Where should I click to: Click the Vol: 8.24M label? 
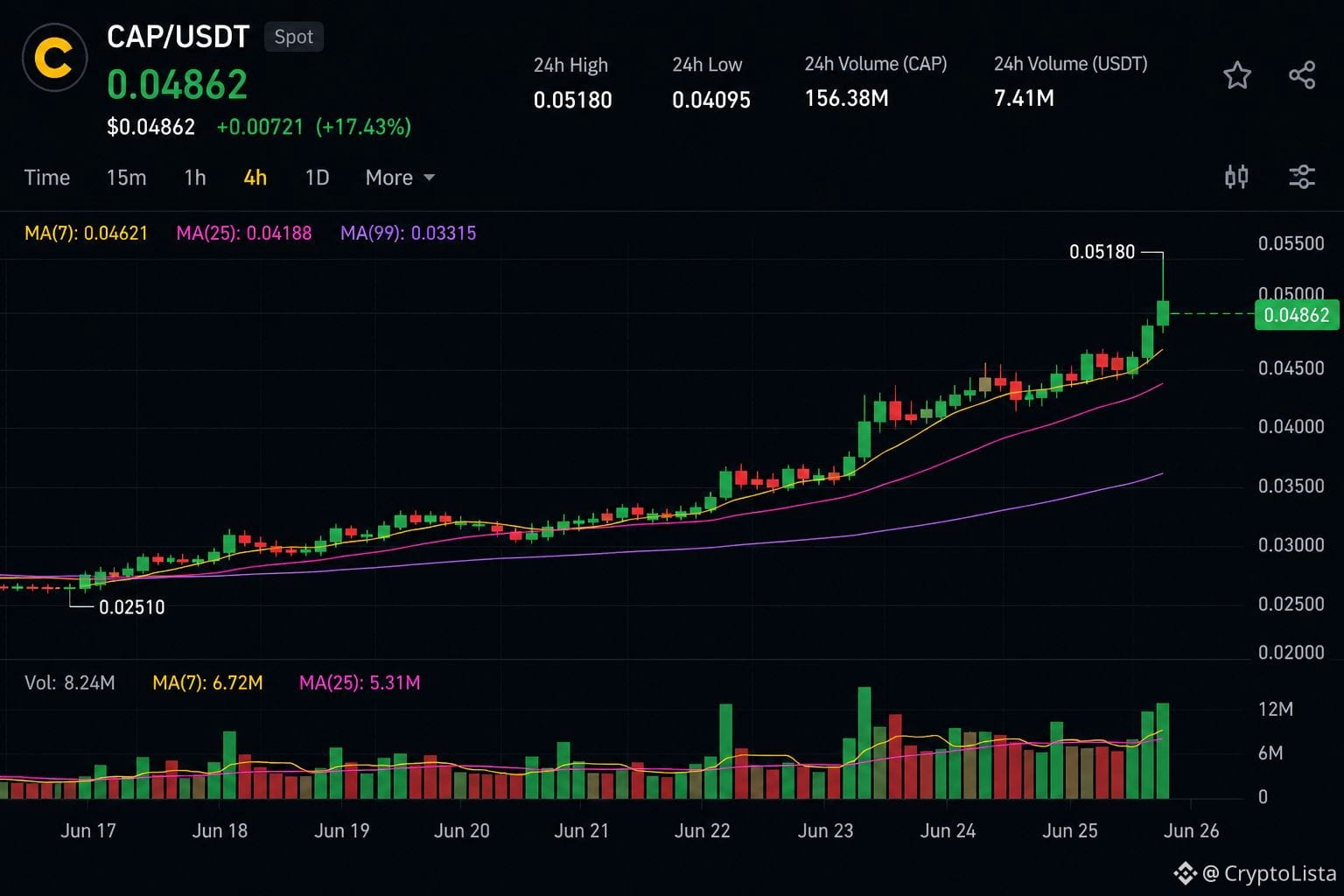pyautogui.click(x=70, y=682)
